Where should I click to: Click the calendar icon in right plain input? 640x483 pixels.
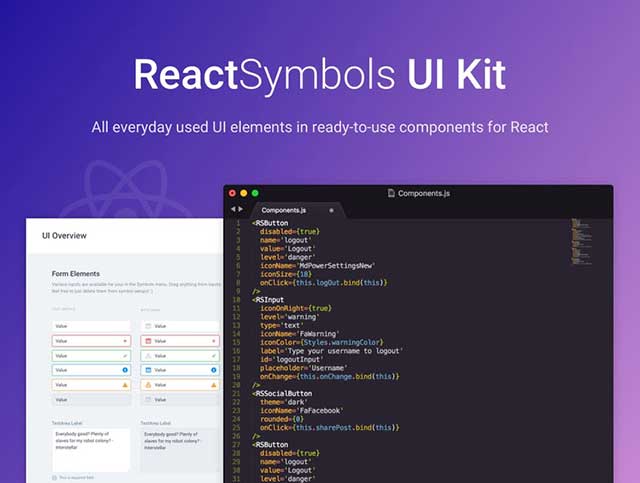[149, 326]
